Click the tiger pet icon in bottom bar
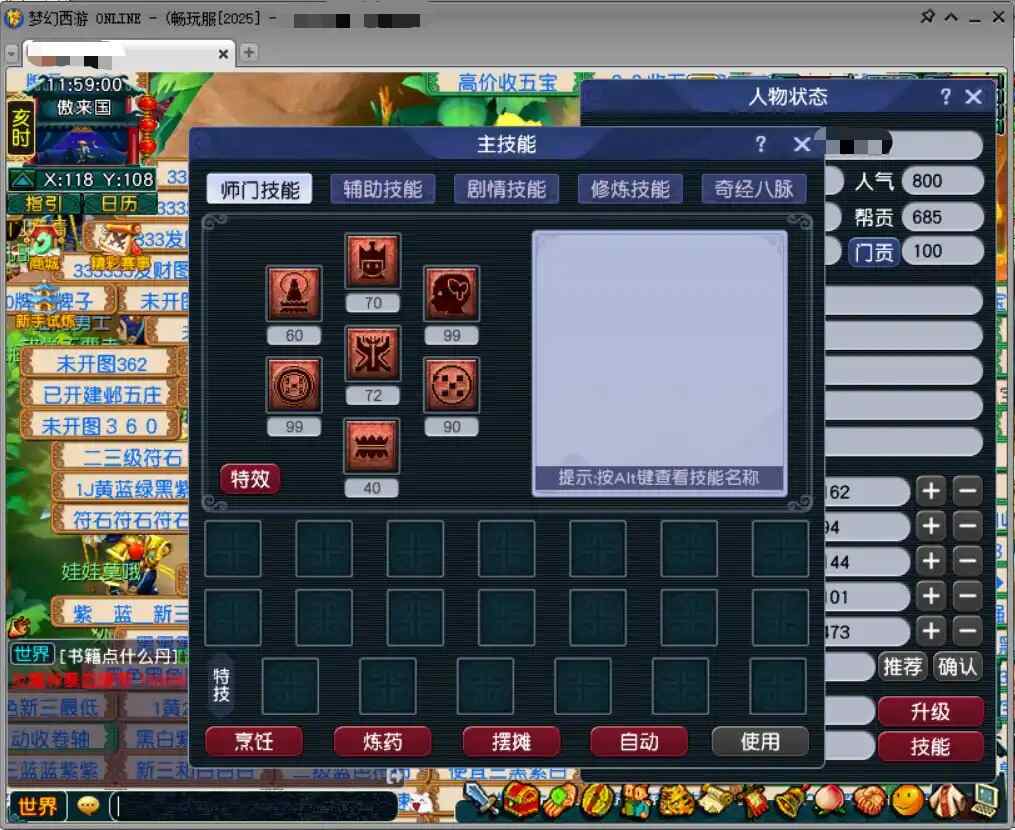Screen dimensions: 1015x830 pos(676,801)
